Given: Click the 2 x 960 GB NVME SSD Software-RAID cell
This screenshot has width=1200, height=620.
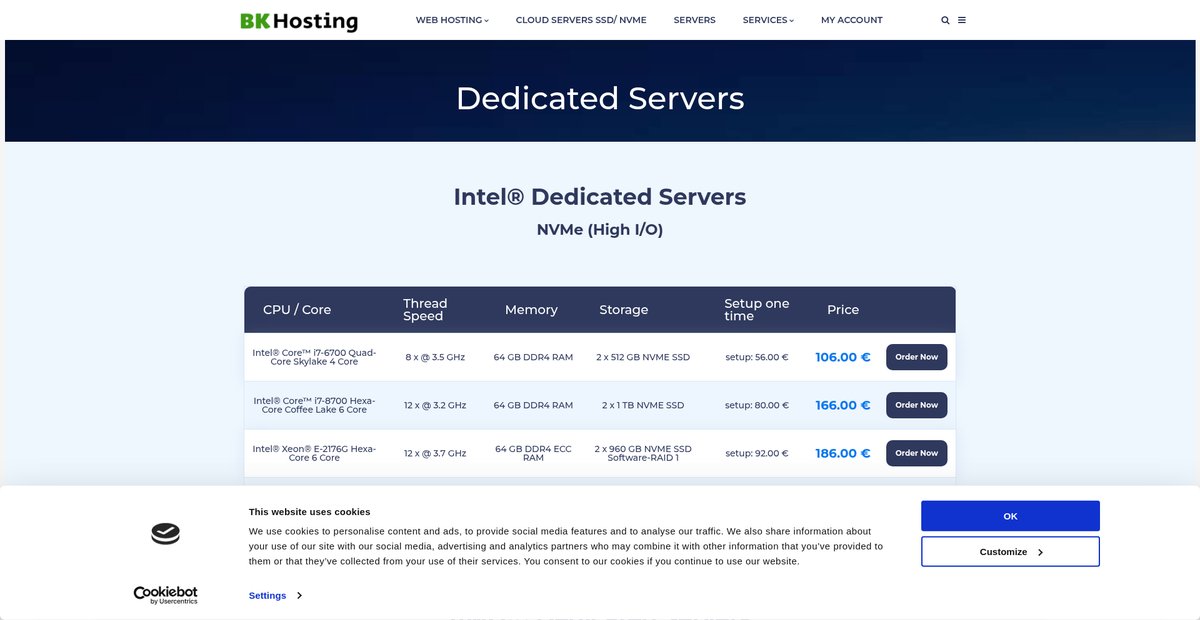Looking at the screenshot, I should (x=643, y=453).
